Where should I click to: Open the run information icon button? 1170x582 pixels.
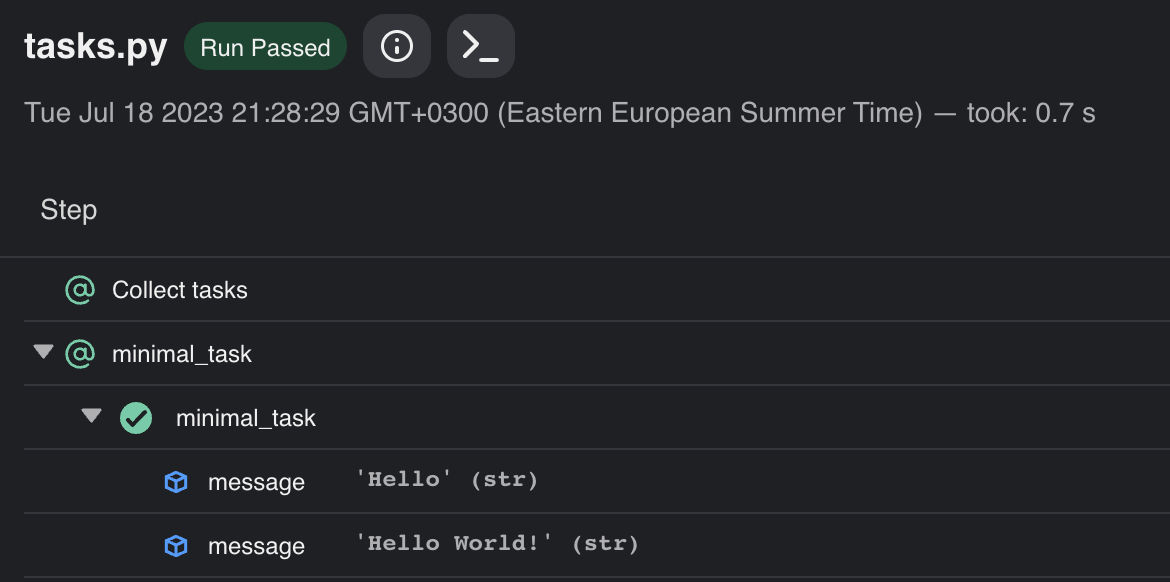pyautogui.click(x=396, y=46)
